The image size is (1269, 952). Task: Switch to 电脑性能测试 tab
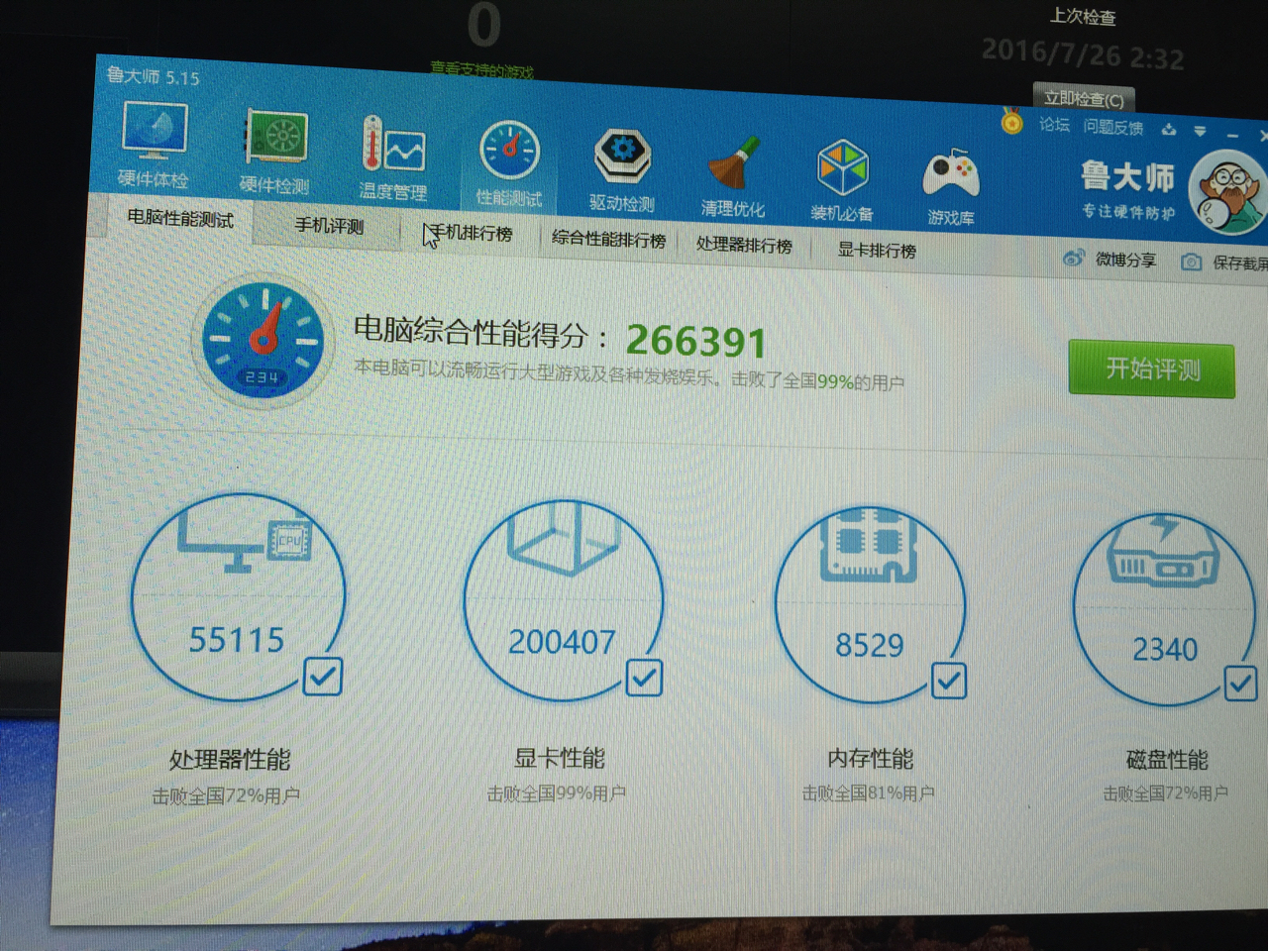(180, 218)
